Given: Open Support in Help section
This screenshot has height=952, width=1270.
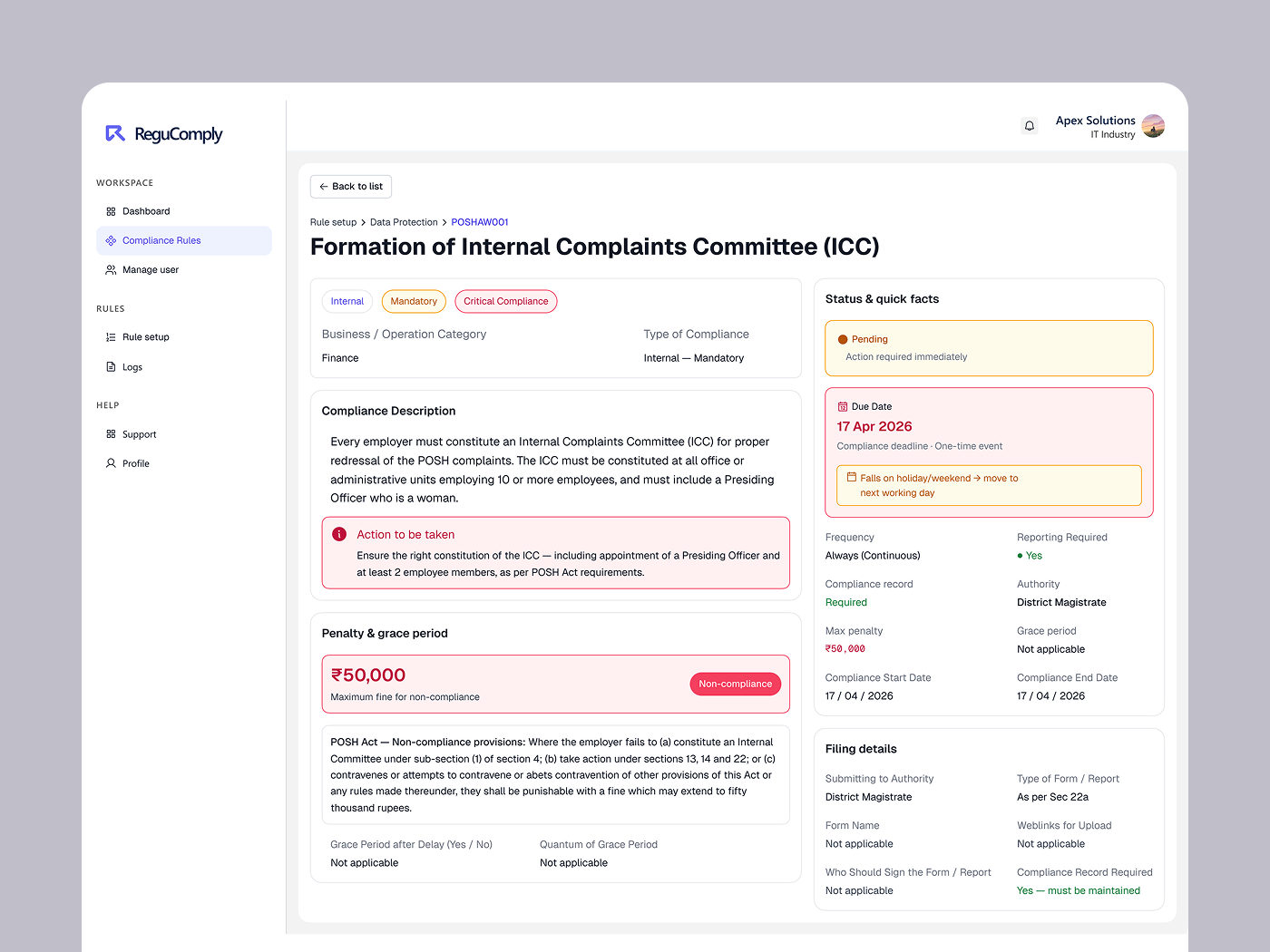Looking at the screenshot, I should [x=184, y=434].
